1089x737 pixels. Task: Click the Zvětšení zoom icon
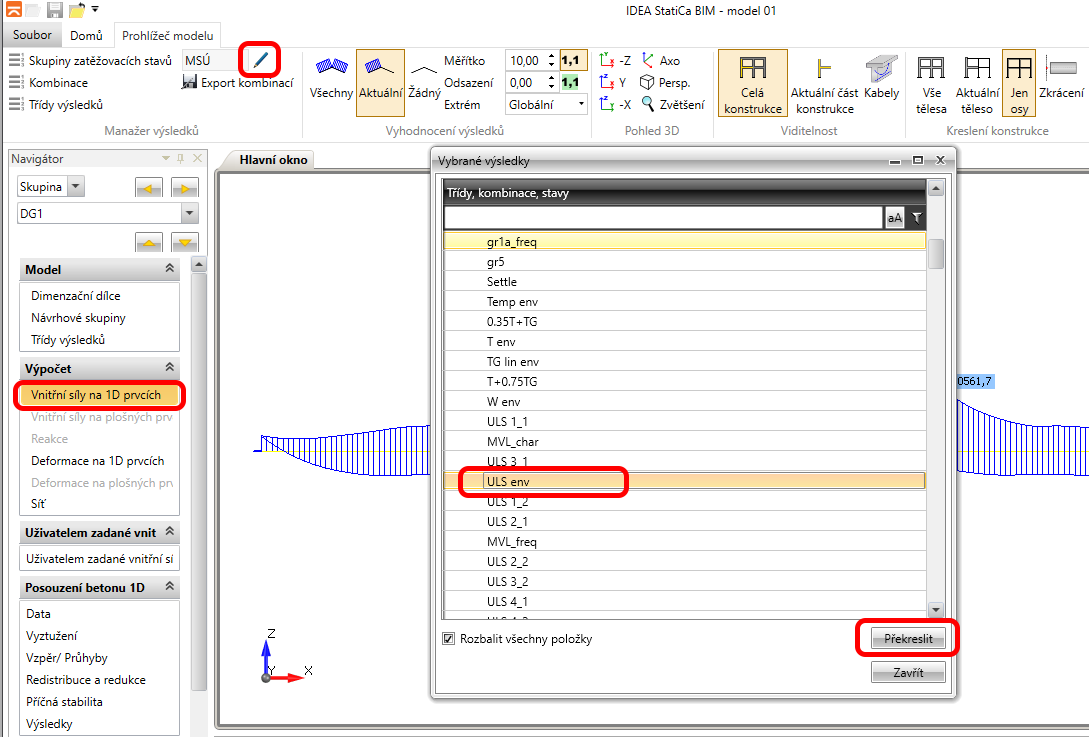pos(673,104)
